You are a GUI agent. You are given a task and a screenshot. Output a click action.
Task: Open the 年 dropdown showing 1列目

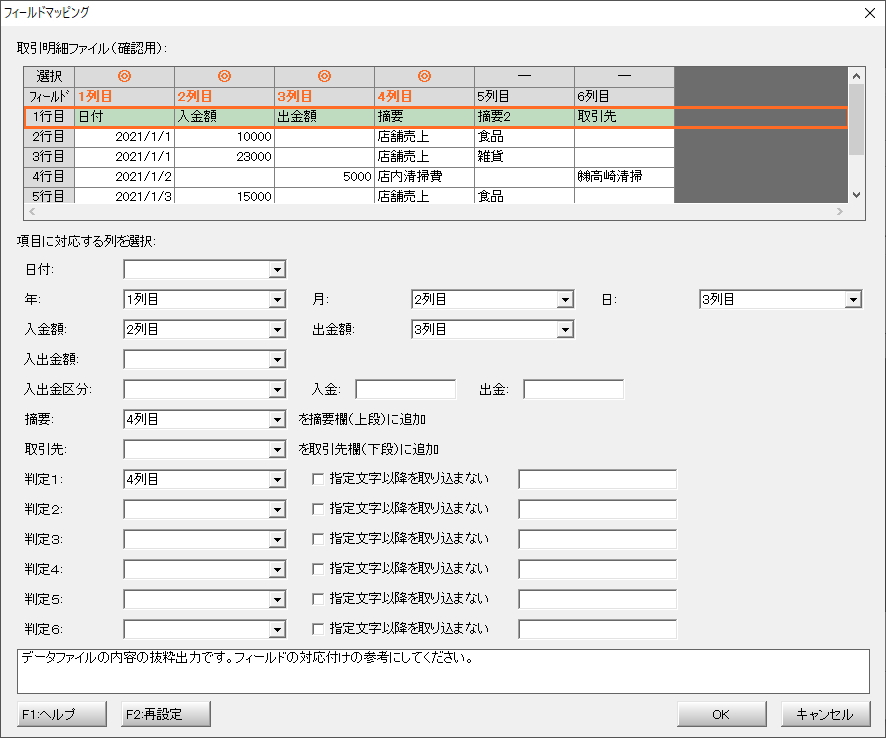pyautogui.click(x=277, y=299)
